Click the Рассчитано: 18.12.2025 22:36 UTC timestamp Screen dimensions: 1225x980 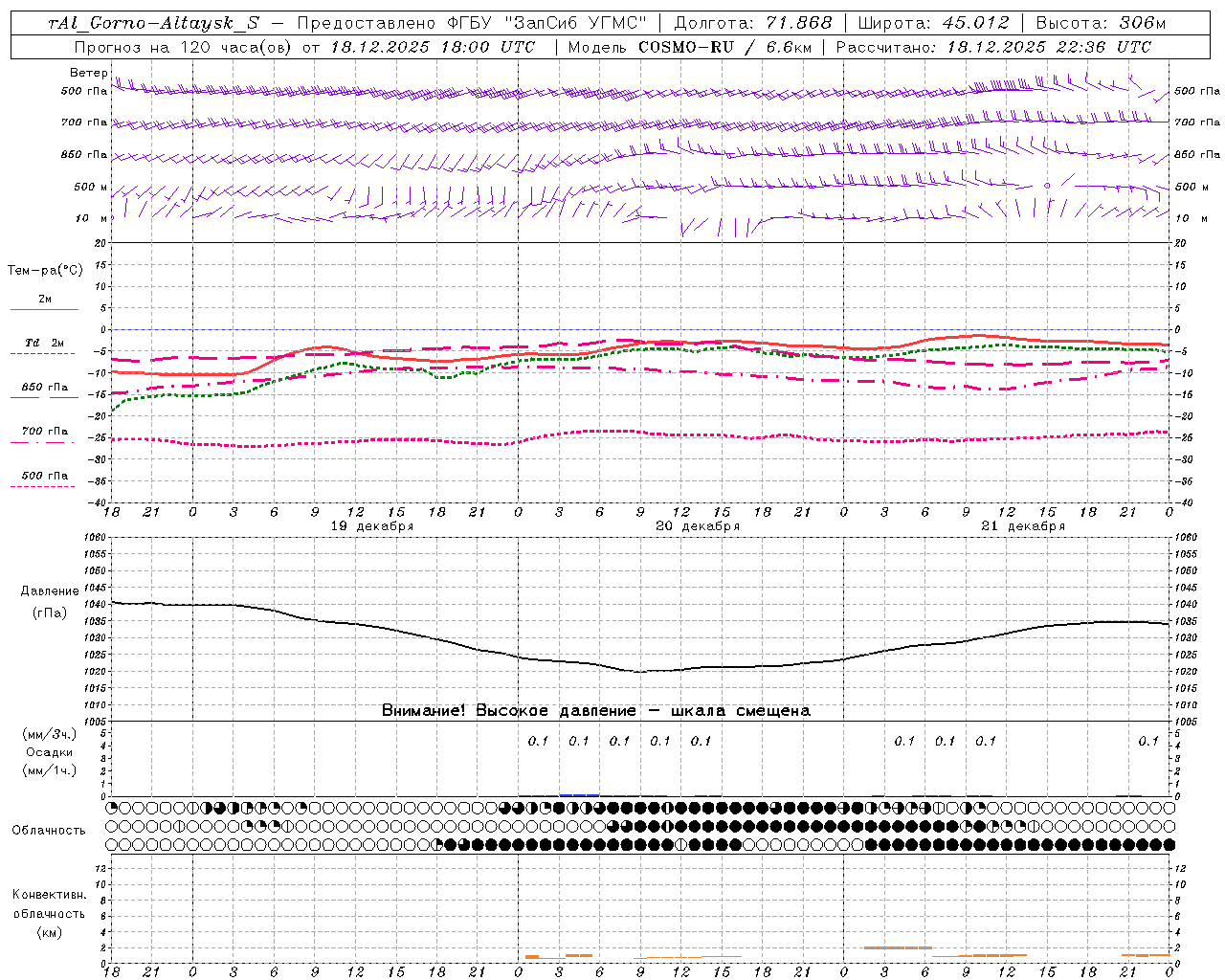click(993, 47)
